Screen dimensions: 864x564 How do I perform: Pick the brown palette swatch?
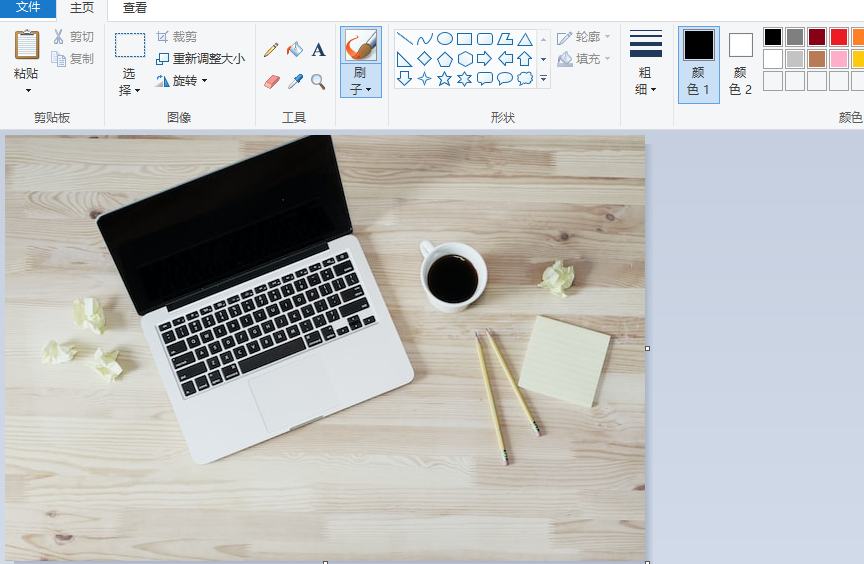[817, 59]
